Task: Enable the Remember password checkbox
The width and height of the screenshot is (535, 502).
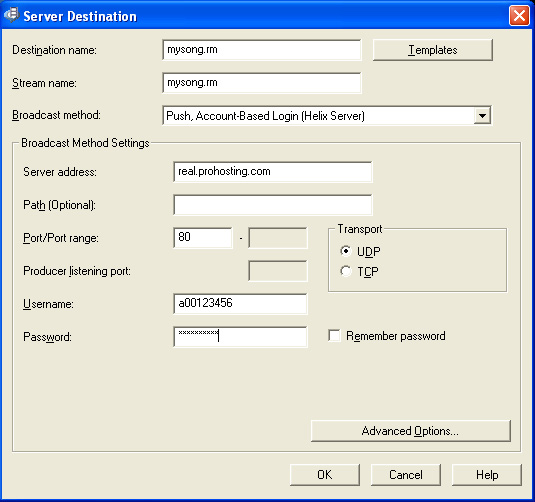Action: [334, 335]
